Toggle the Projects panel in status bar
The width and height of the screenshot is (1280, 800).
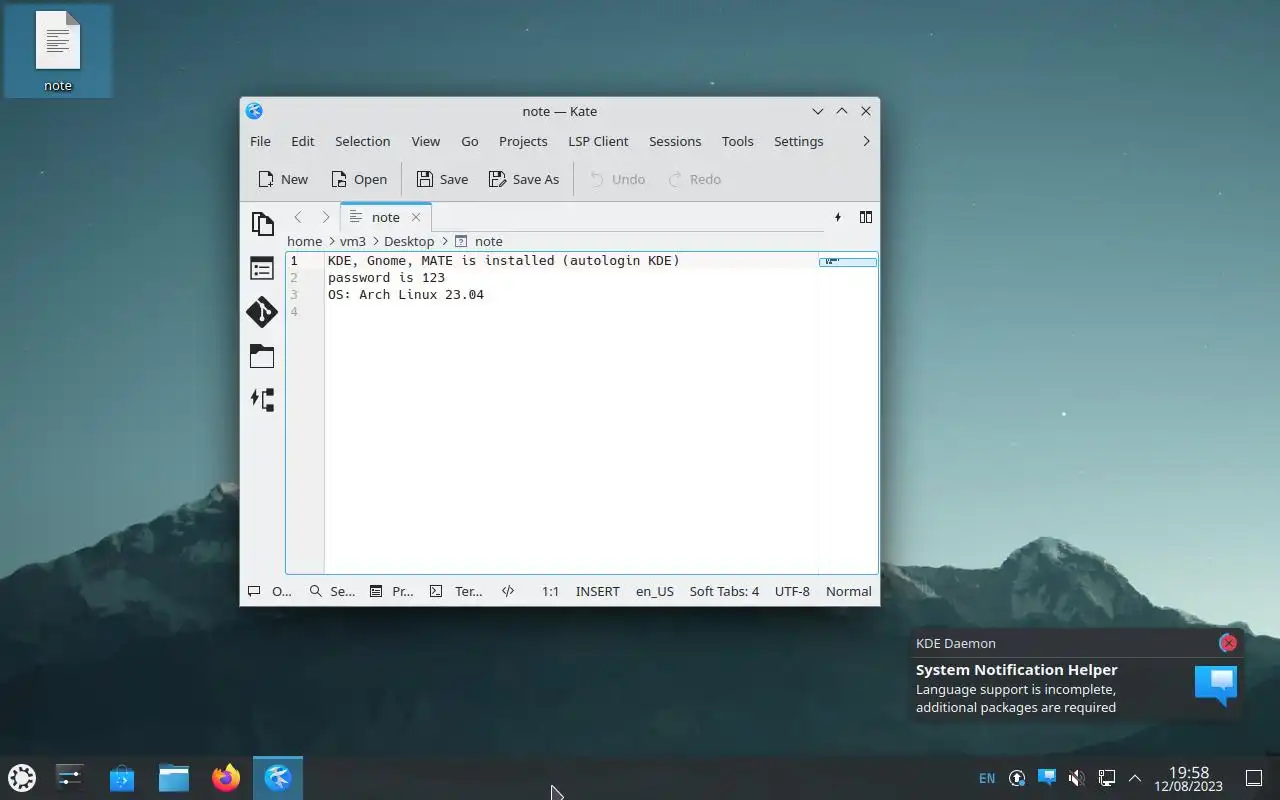[x=391, y=591]
